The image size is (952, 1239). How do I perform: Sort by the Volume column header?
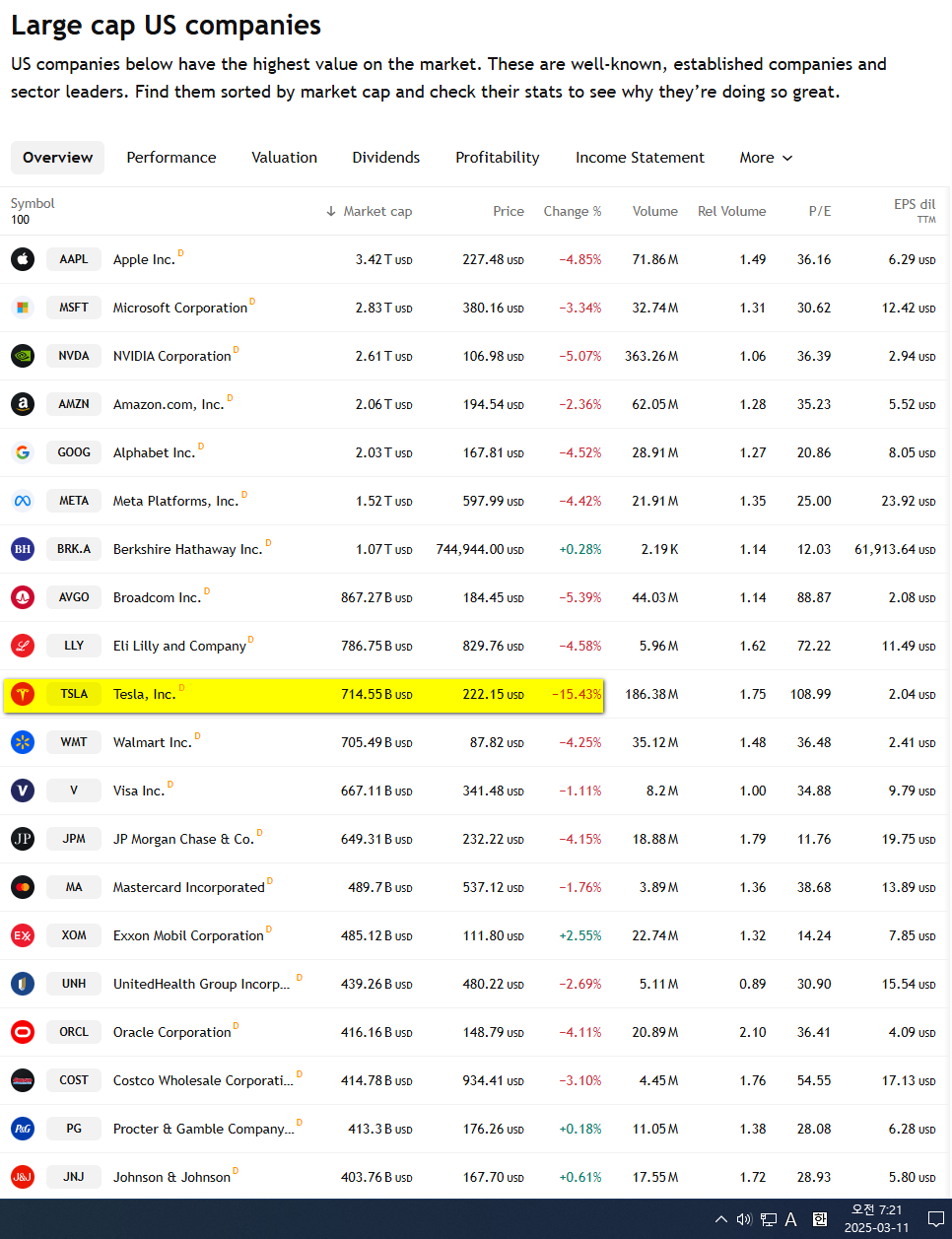click(655, 211)
